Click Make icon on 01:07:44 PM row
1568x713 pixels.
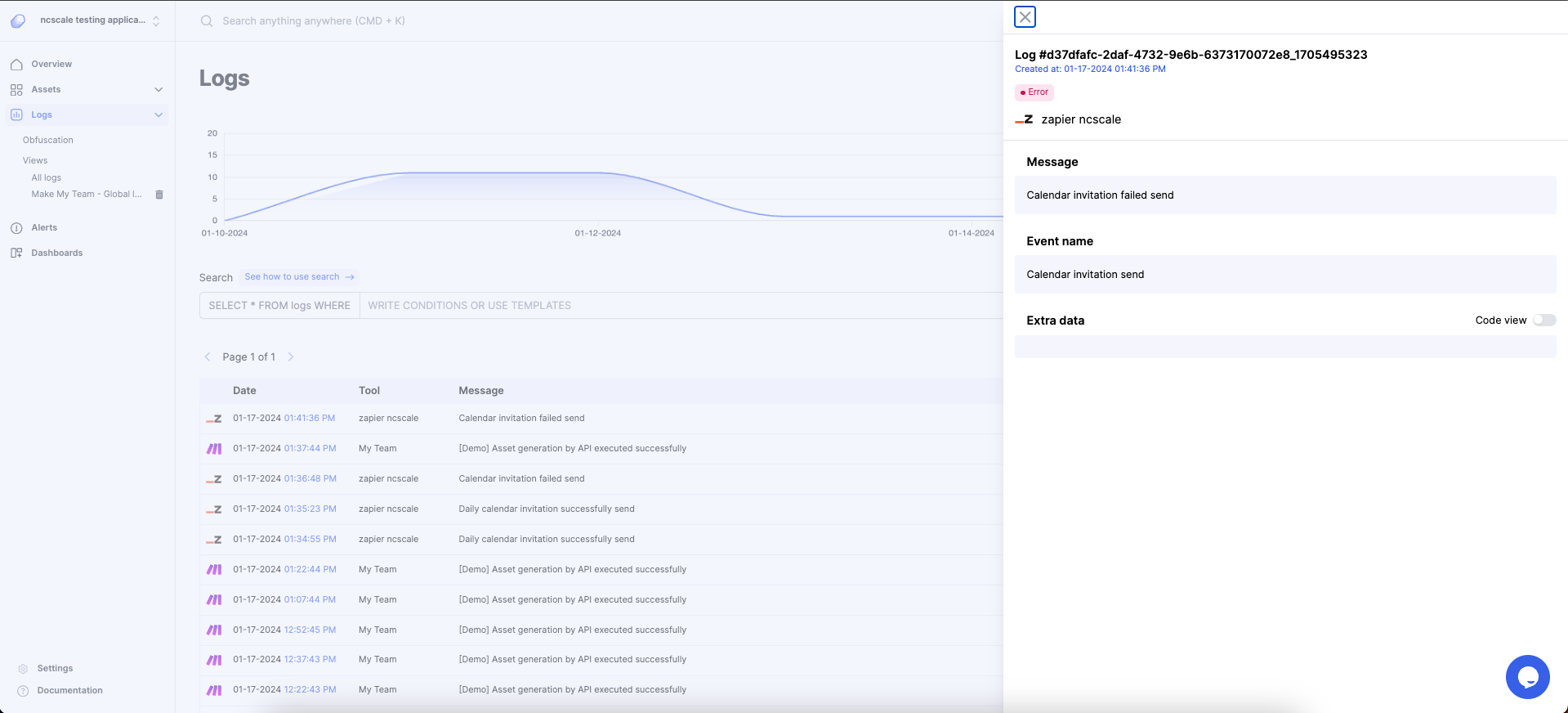(214, 600)
